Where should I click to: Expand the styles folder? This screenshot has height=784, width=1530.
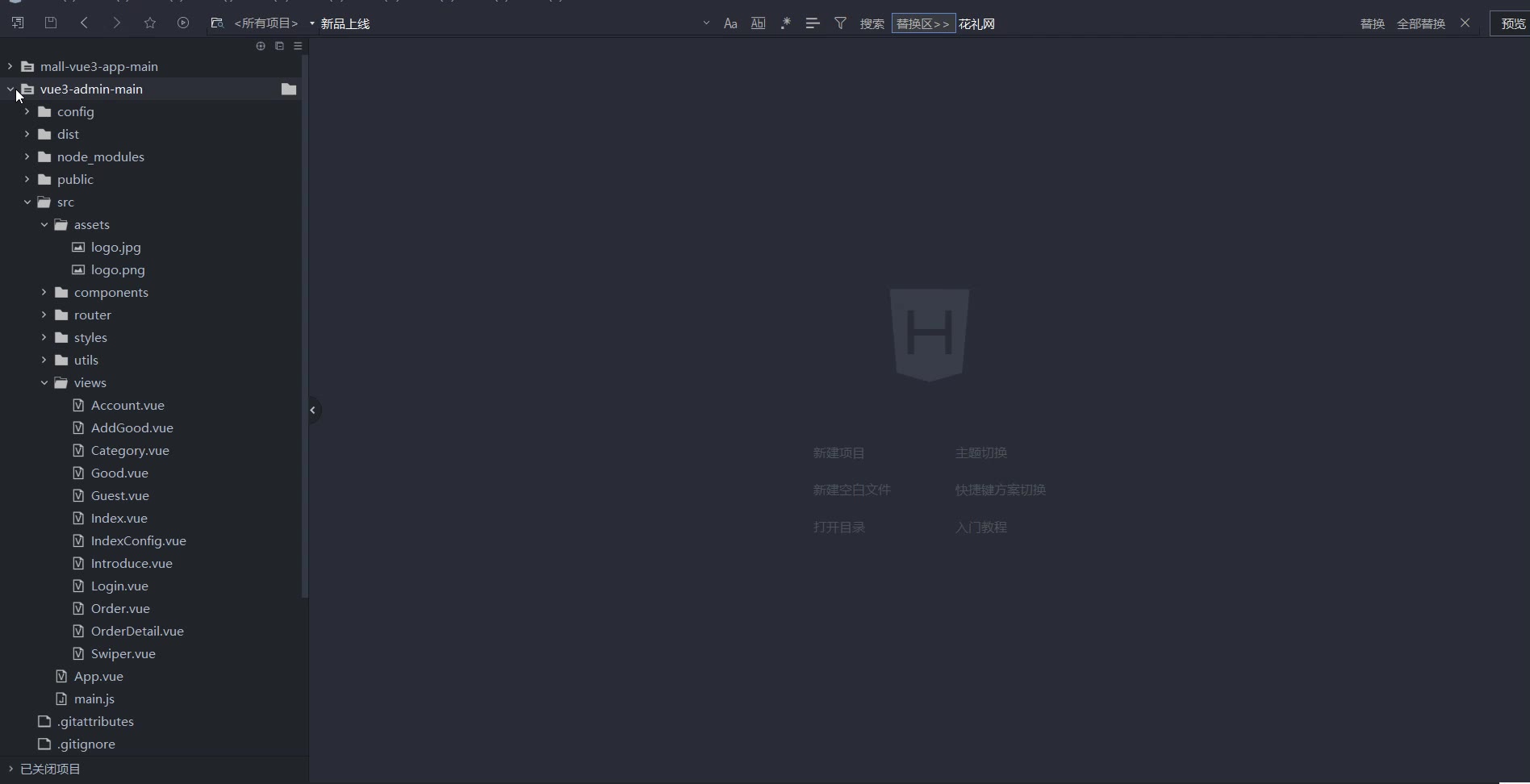click(x=44, y=337)
